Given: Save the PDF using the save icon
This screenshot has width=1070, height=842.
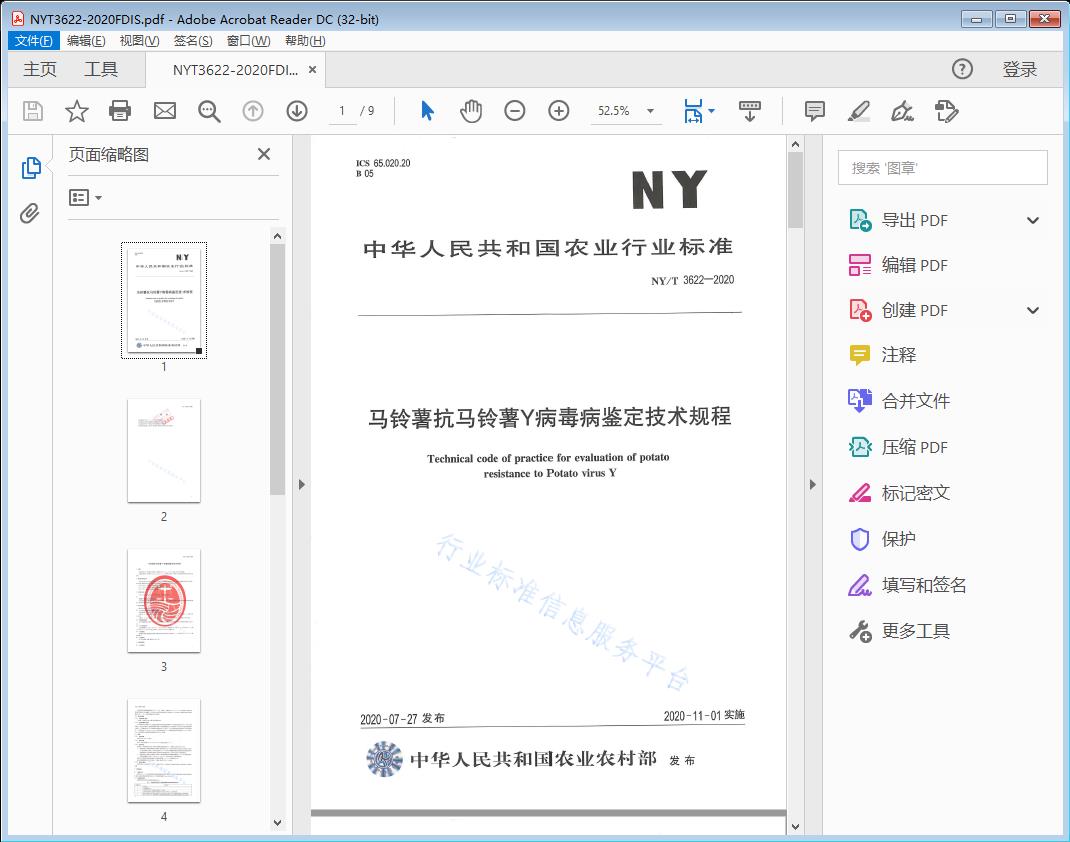Looking at the screenshot, I should [31, 111].
